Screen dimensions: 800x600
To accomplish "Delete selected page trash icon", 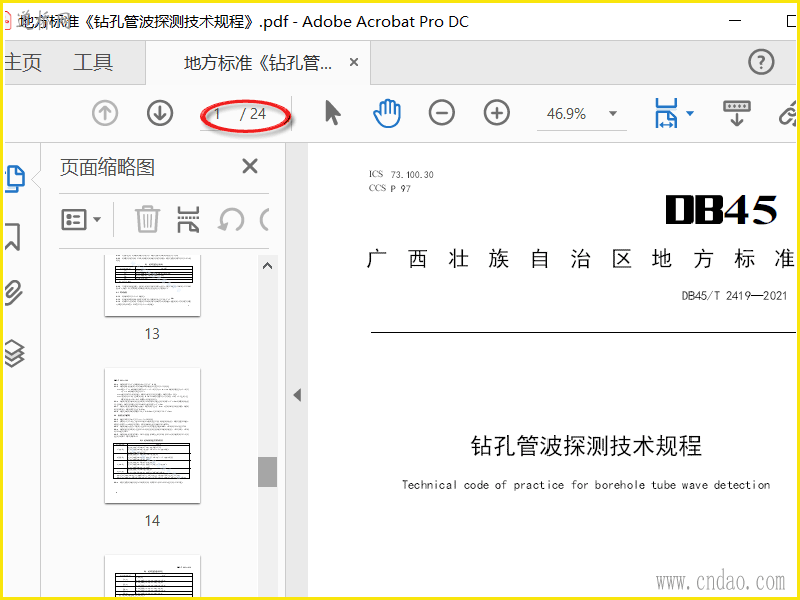I will point(147,219).
